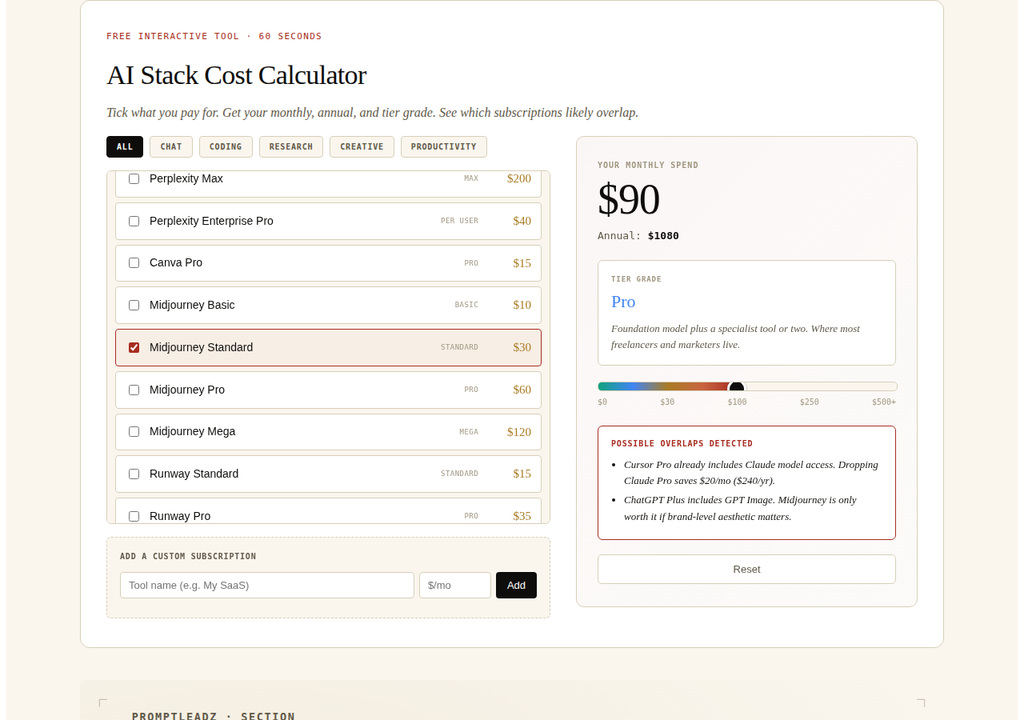Click the $10 Midjourney Basic price
Image resolution: width=1024 pixels, height=720 pixels.
[522, 305]
